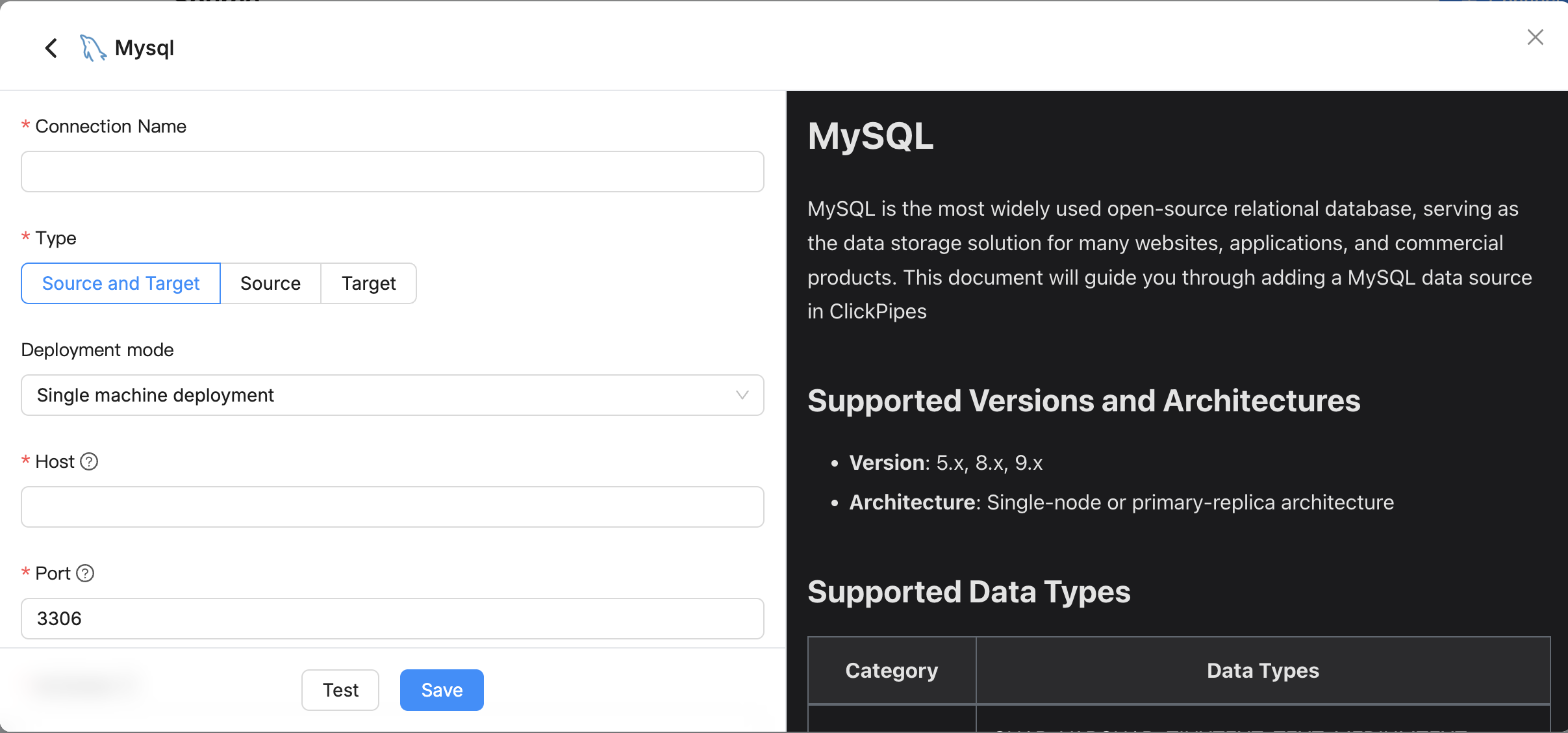Expand the Single machine deployment chevron
Image resolution: width=1568 pixels, height=733 pixels.
742,395
